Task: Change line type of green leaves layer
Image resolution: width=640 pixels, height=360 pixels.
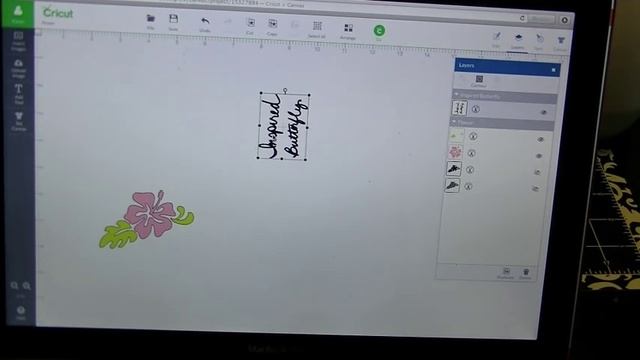Action: (473, 136)
